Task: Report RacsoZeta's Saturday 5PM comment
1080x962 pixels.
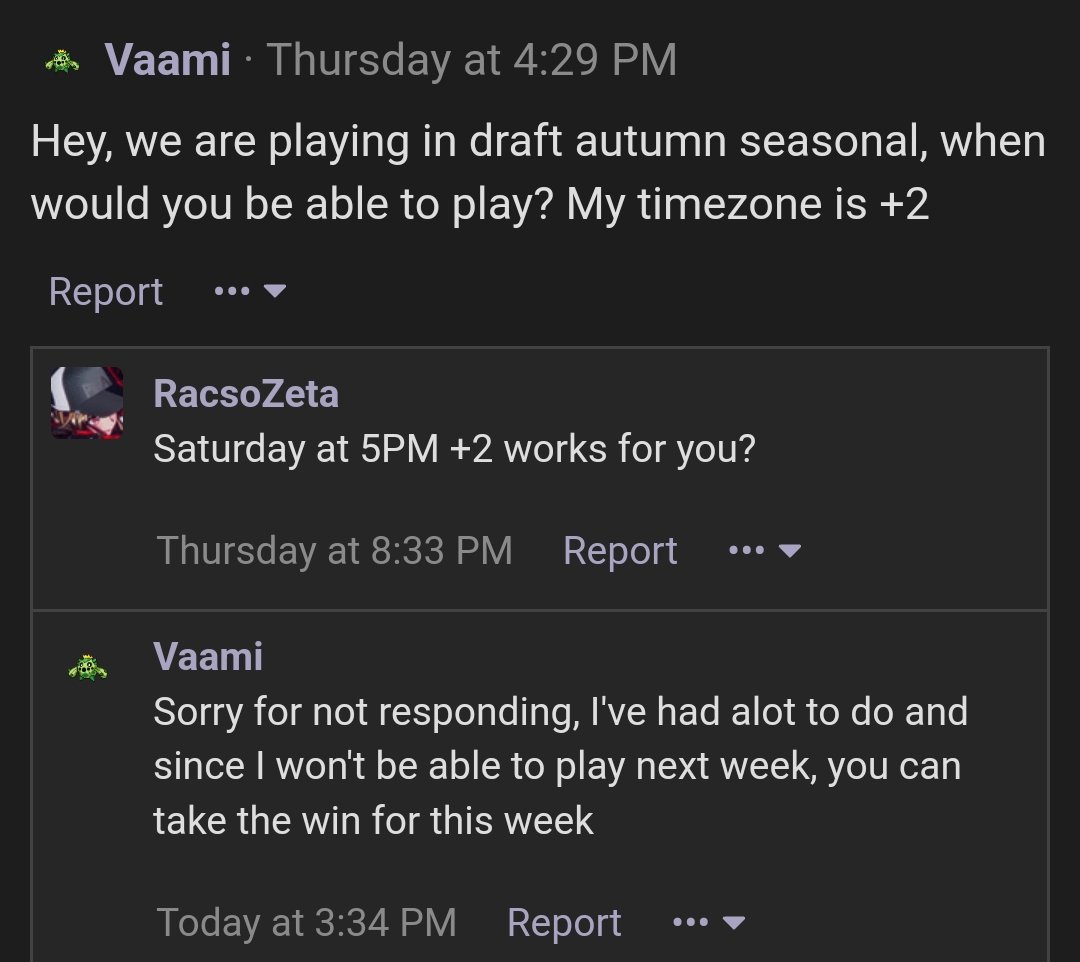Action: tap(620, 550)
